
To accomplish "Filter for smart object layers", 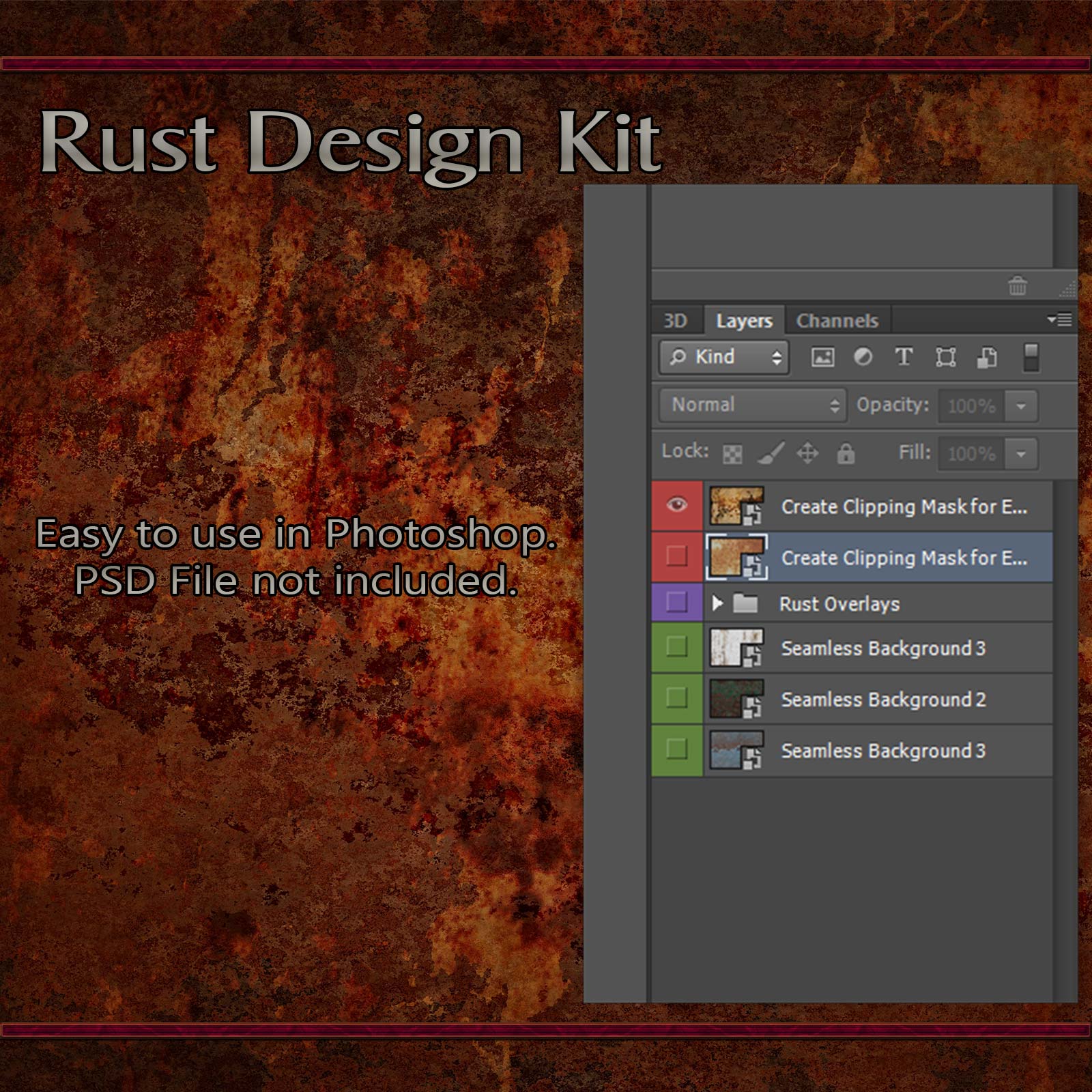I will (987, 357).
